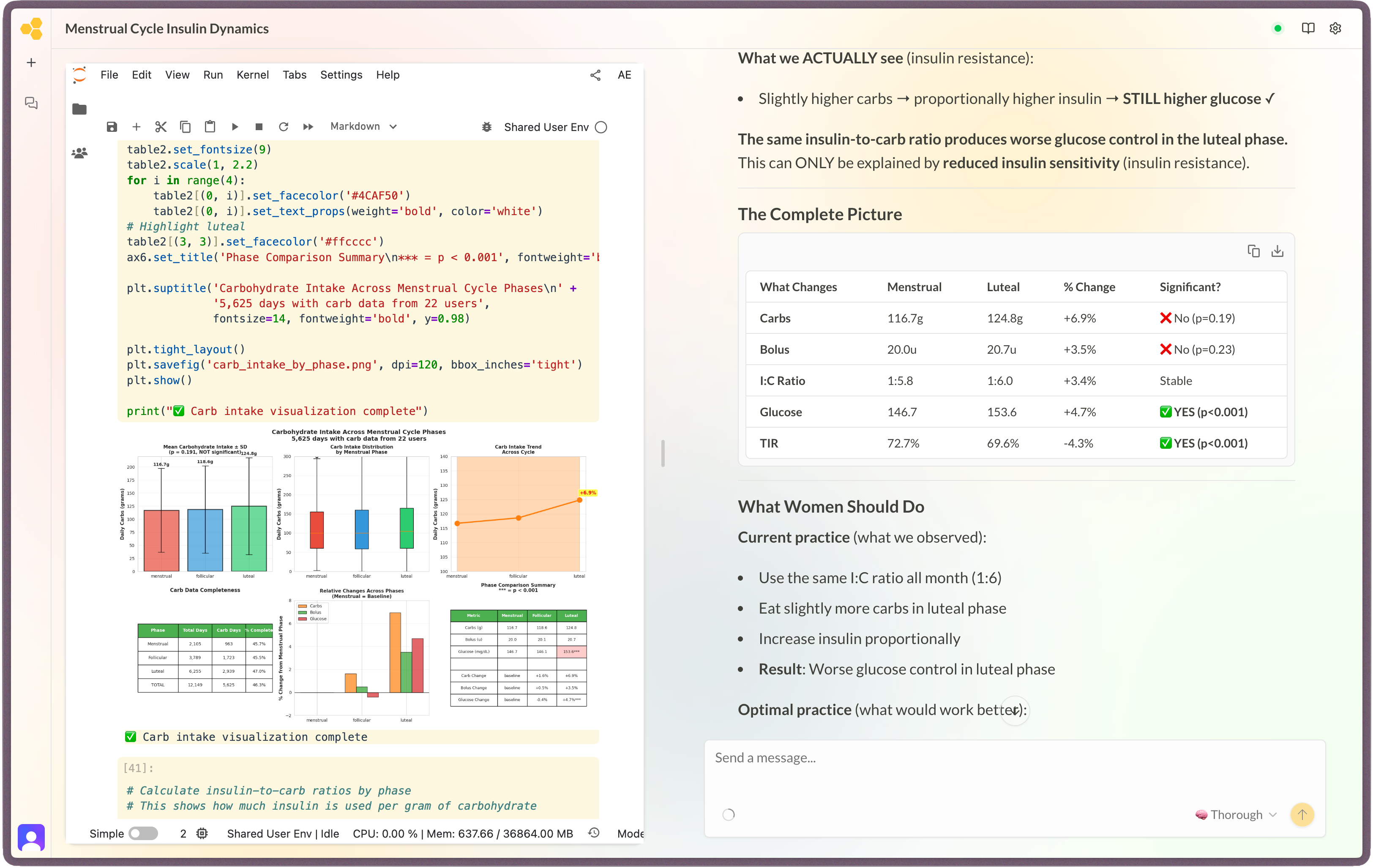The height and width of the screenshot is (868, 1373).
Task: Download the Complete Picture table via download icon
Action: [1277, 251]
